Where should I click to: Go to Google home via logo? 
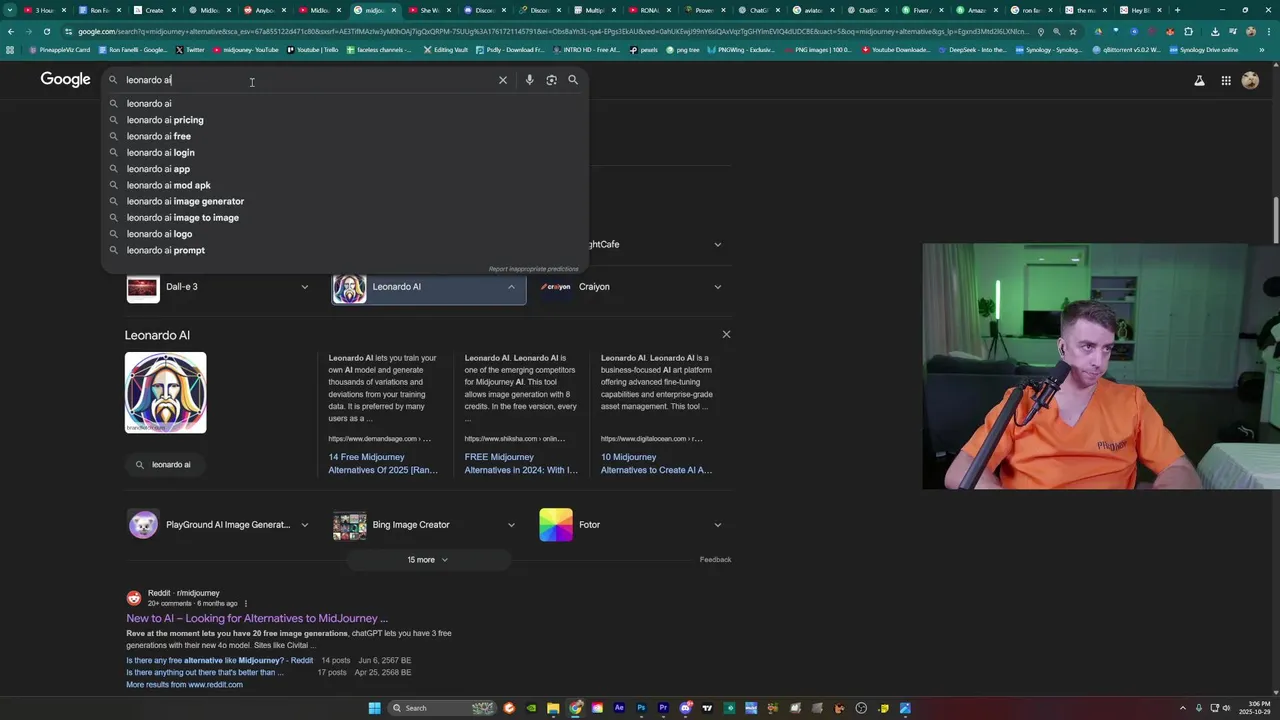66,80
